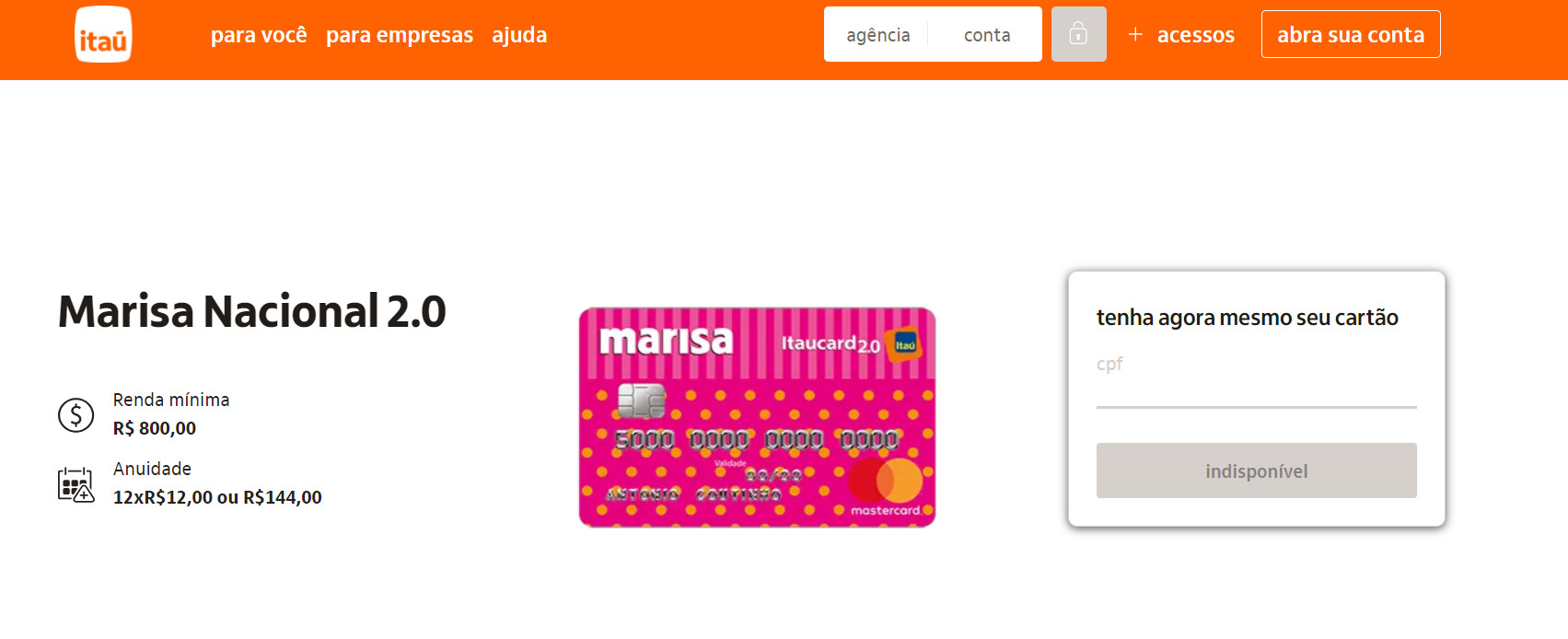Click the indisponível button

pyautogui.click(x=1256, y=471)
